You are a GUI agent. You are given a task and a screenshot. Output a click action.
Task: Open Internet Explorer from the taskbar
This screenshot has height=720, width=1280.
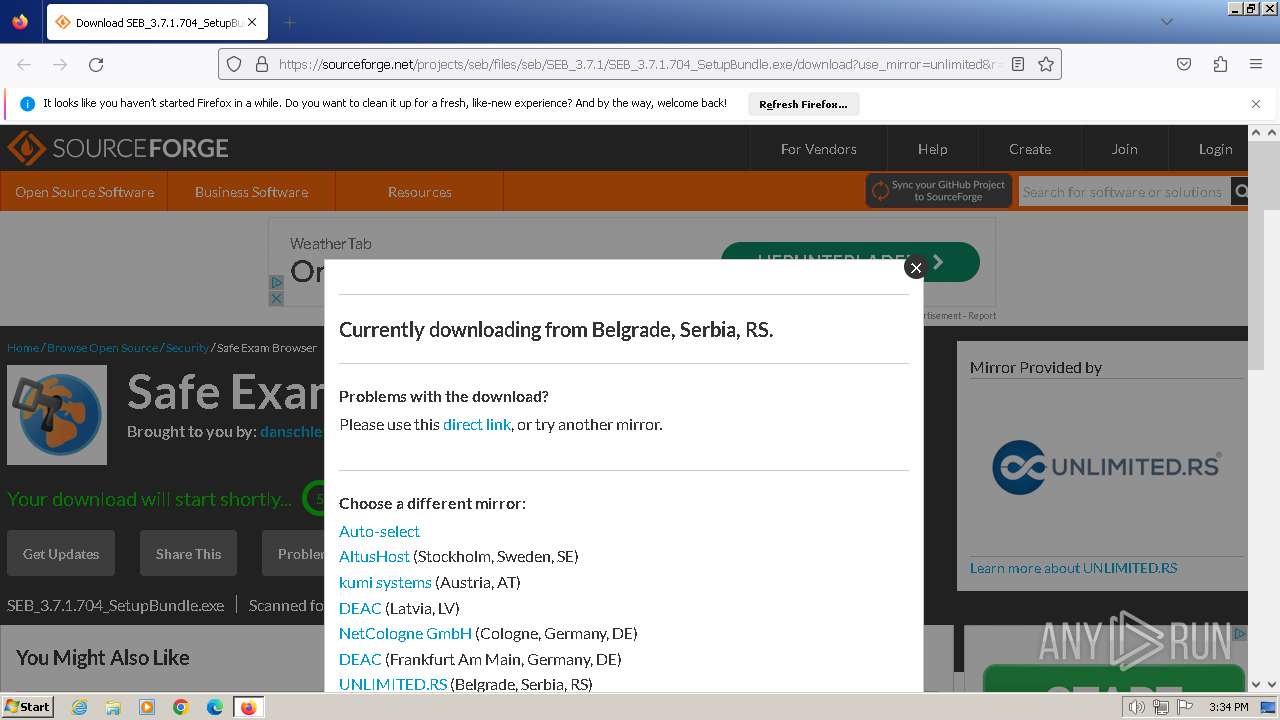(79, 707)
